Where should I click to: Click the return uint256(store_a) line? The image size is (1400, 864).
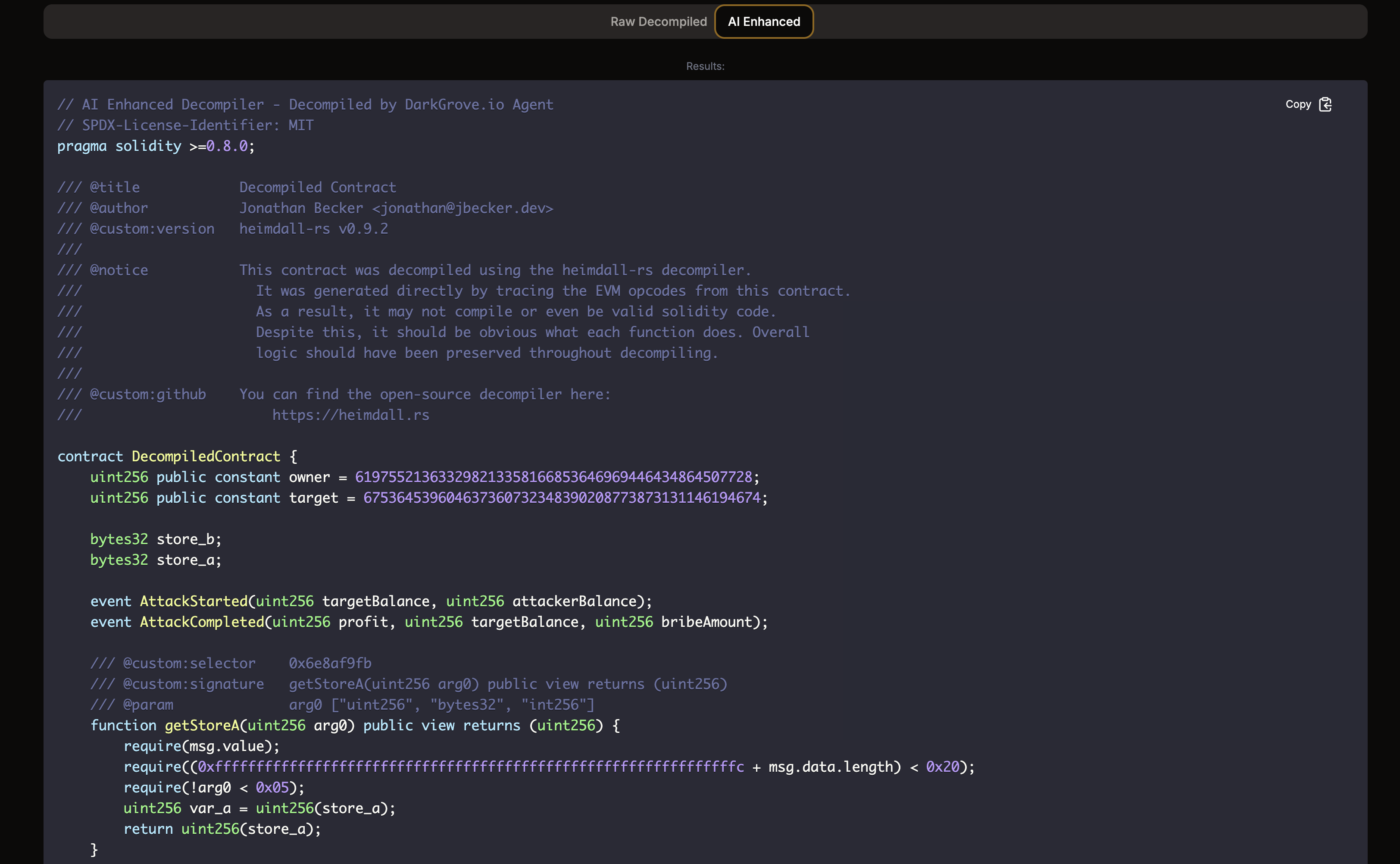pyautogui.click(x=222, y=829)
